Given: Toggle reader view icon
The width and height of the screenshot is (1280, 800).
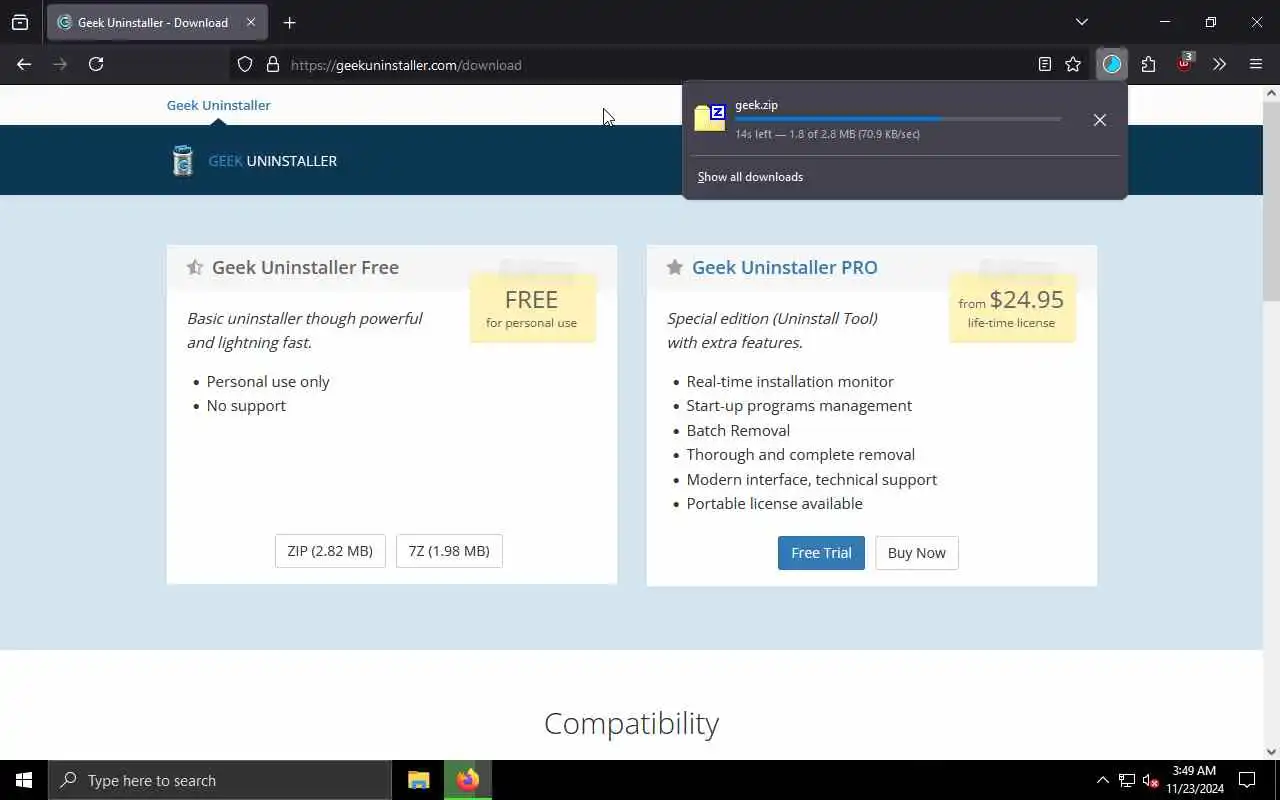Looking at the screenshot, I should (x=1044, y=64).
